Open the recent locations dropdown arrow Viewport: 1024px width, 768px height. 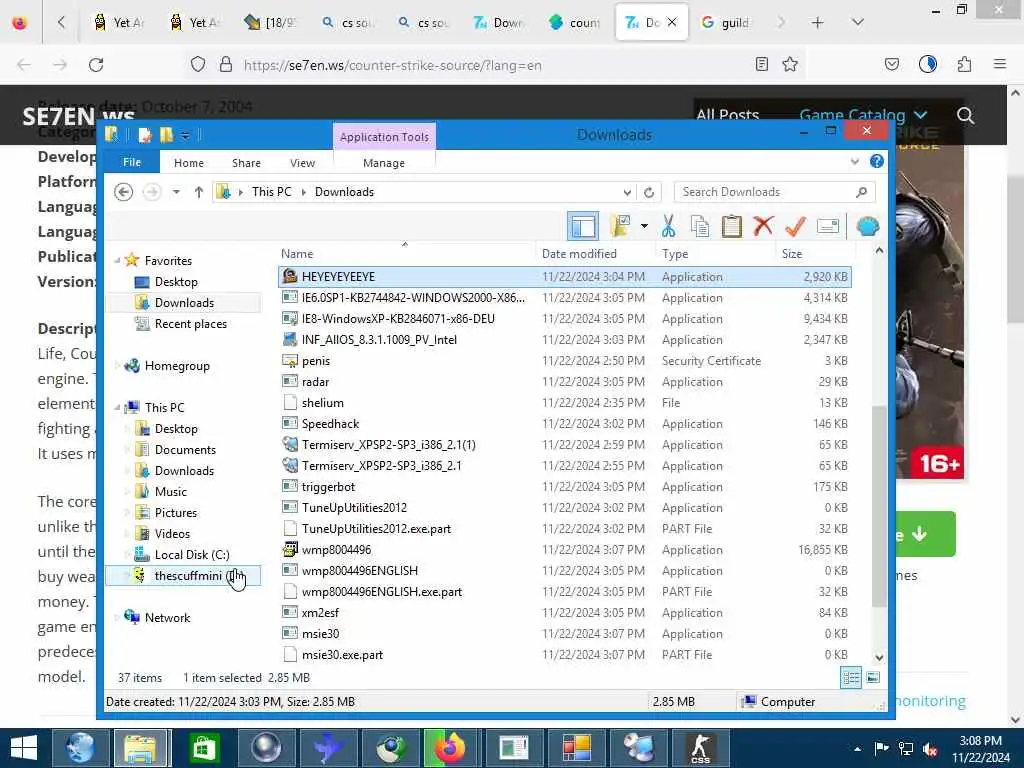(x=176, y=192)
